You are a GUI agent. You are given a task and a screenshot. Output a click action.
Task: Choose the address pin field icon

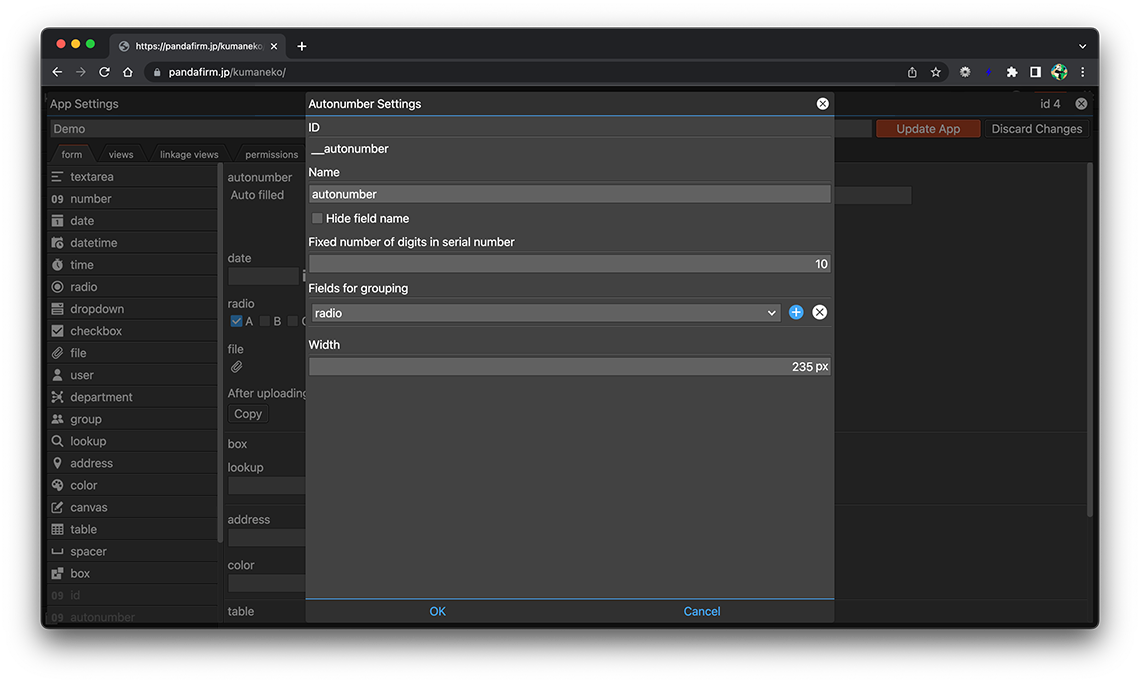point(58,464)
